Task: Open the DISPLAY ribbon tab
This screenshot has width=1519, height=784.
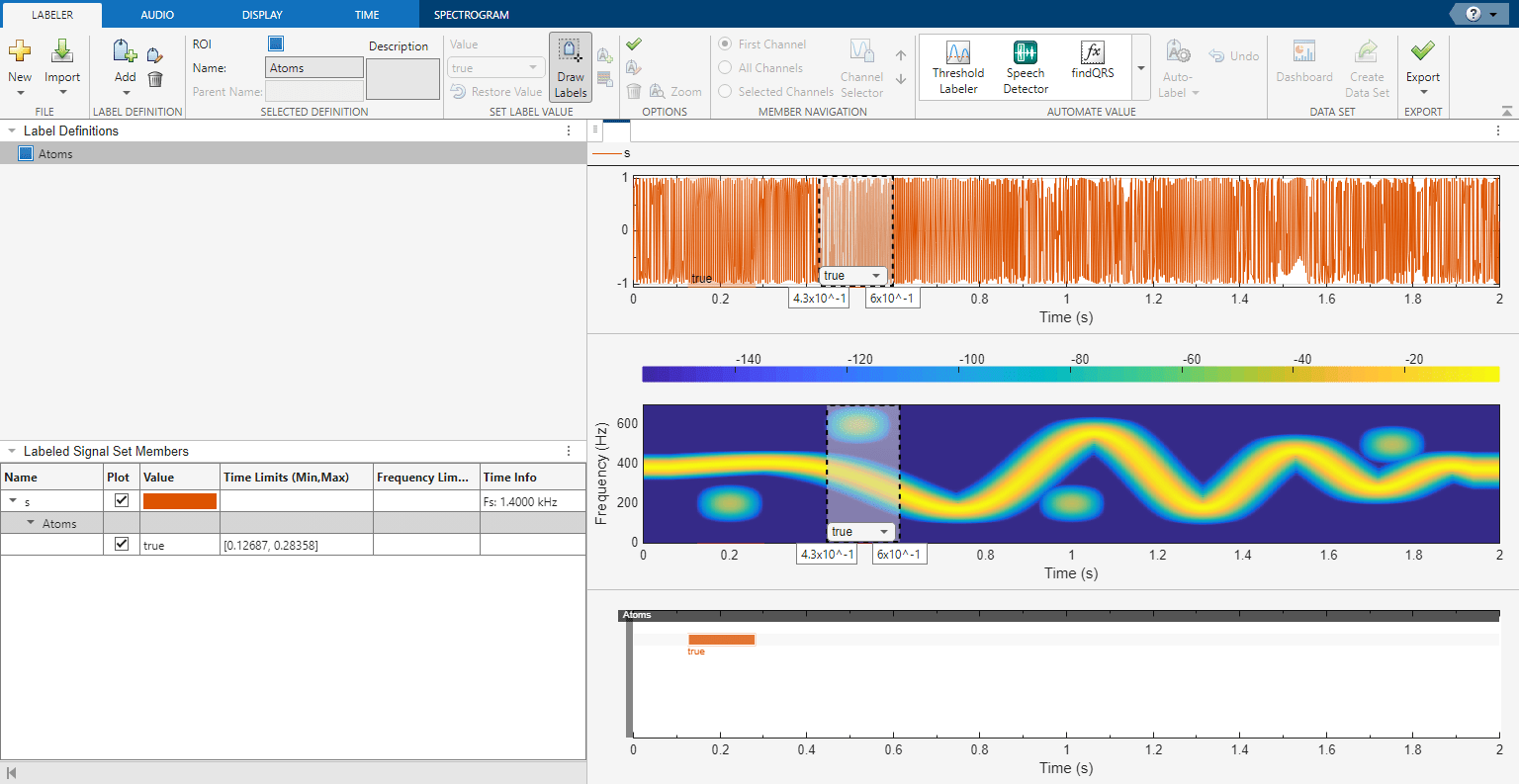Action: 262,15
